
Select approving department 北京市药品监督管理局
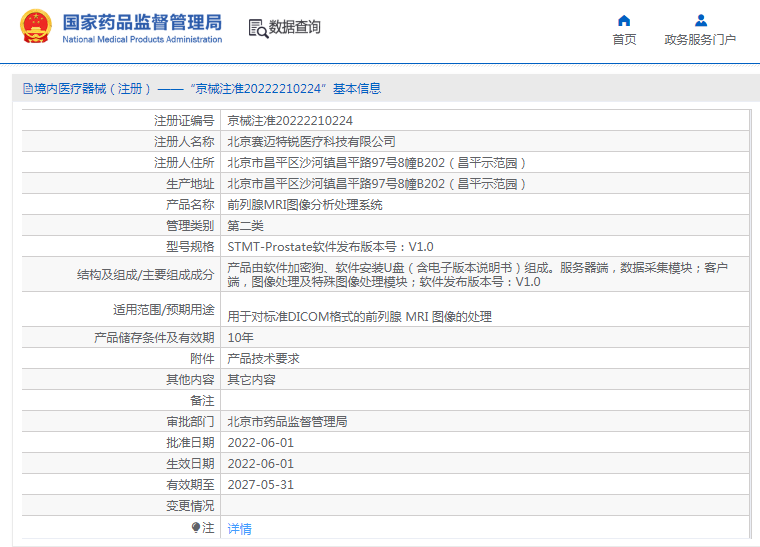(x=287, y=422)
